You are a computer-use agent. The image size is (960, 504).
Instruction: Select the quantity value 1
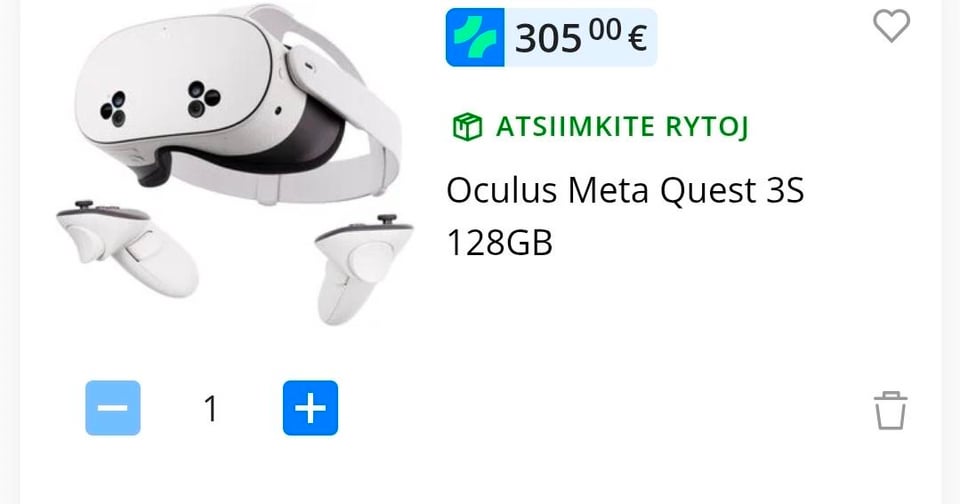point(211,408)
